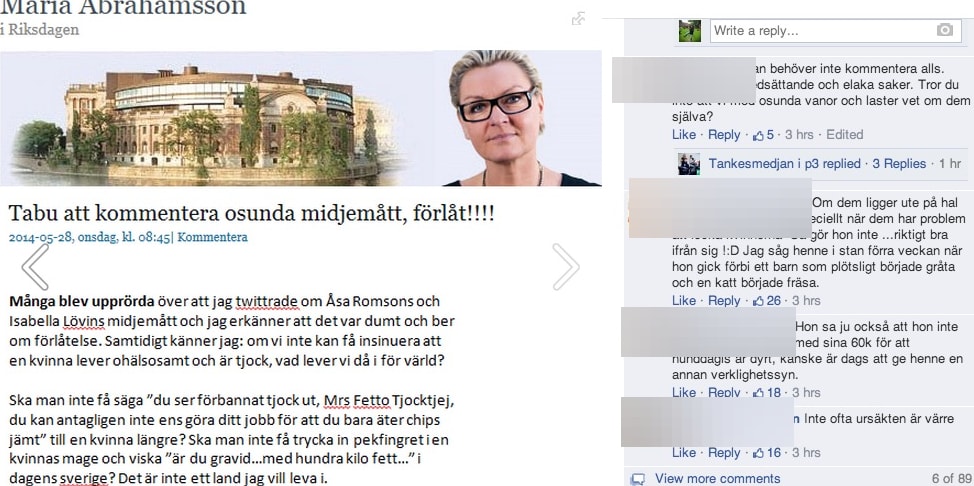974x486 pixels.
Task: Like the first comment with 5 likes
Action: (684, 134)
